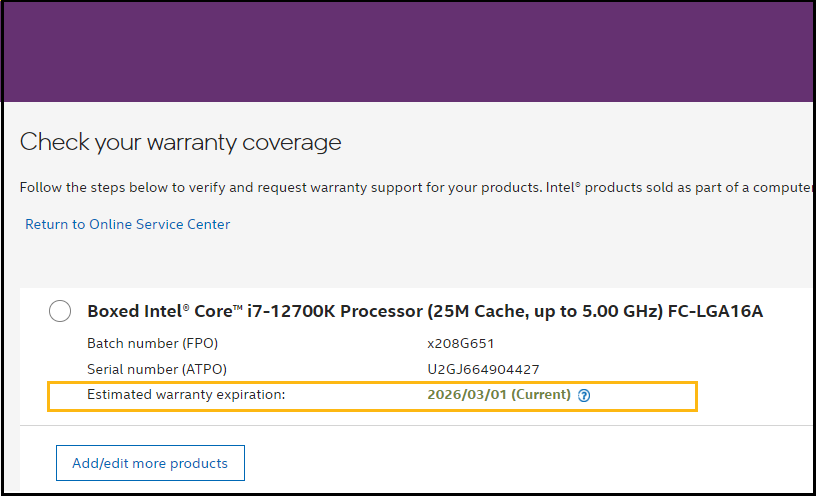Click the Intel products sold sentence
The image size is (818, 500).
coord(679,188)
